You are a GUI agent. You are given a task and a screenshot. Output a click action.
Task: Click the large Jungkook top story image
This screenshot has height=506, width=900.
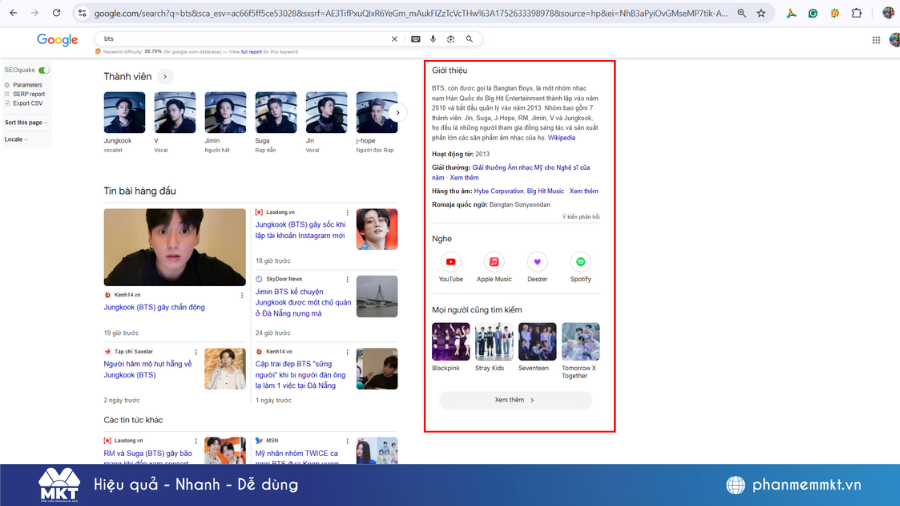174,247
